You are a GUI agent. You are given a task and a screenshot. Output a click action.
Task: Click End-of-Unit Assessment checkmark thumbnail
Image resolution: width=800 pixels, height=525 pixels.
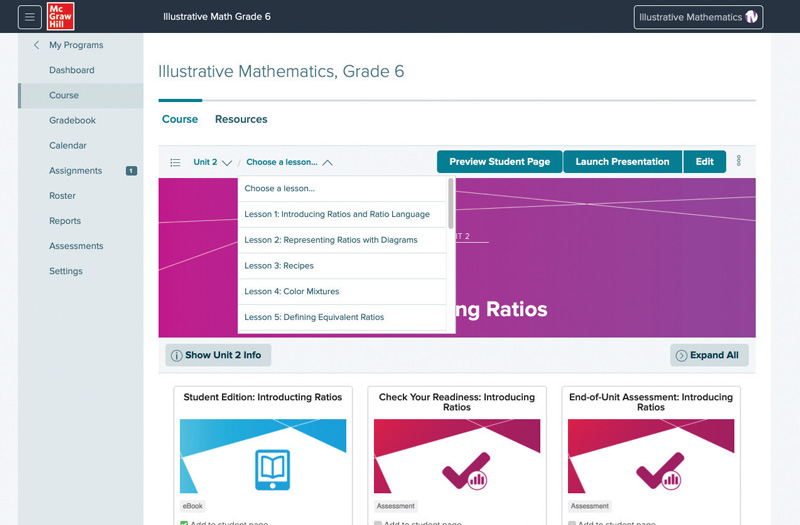click(x=651, y=456)
